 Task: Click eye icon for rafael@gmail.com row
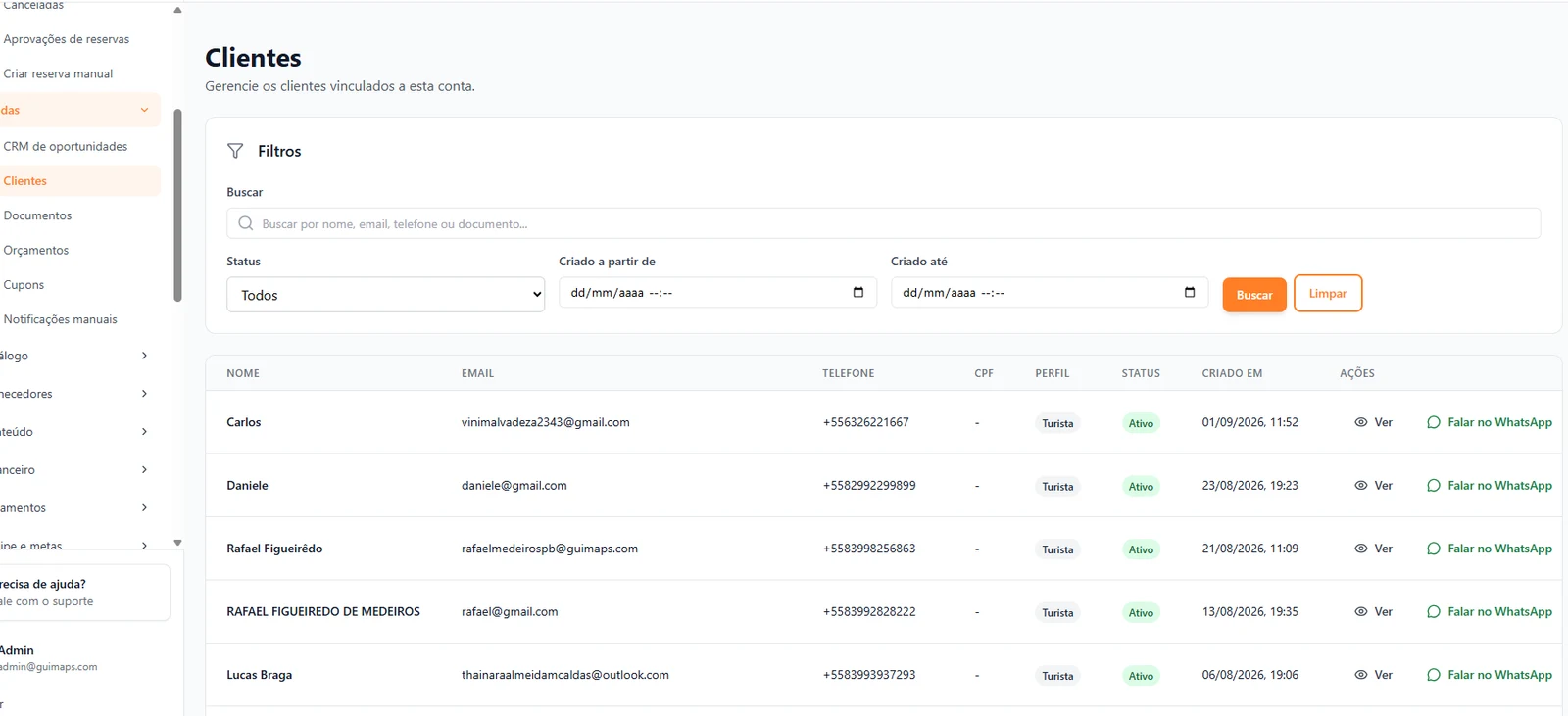tap(1360, 611)
